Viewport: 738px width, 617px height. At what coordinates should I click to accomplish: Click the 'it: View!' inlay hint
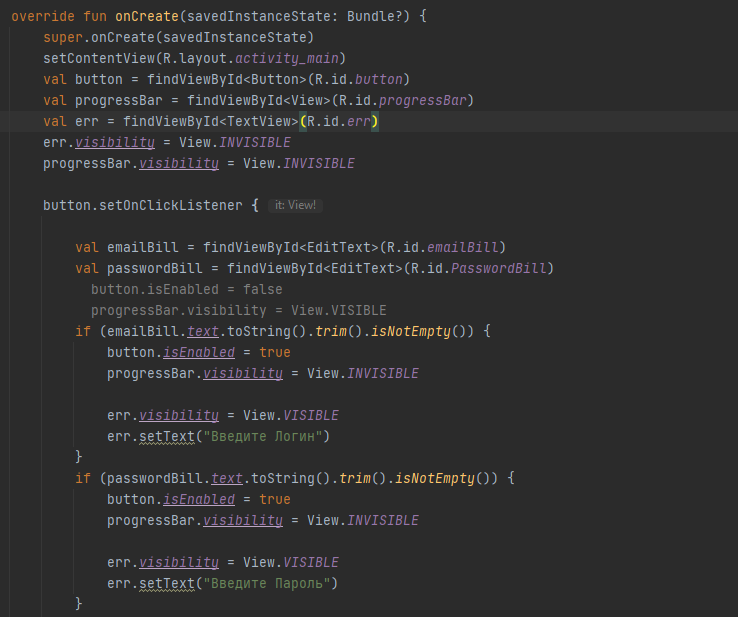(x=295, y=205)
